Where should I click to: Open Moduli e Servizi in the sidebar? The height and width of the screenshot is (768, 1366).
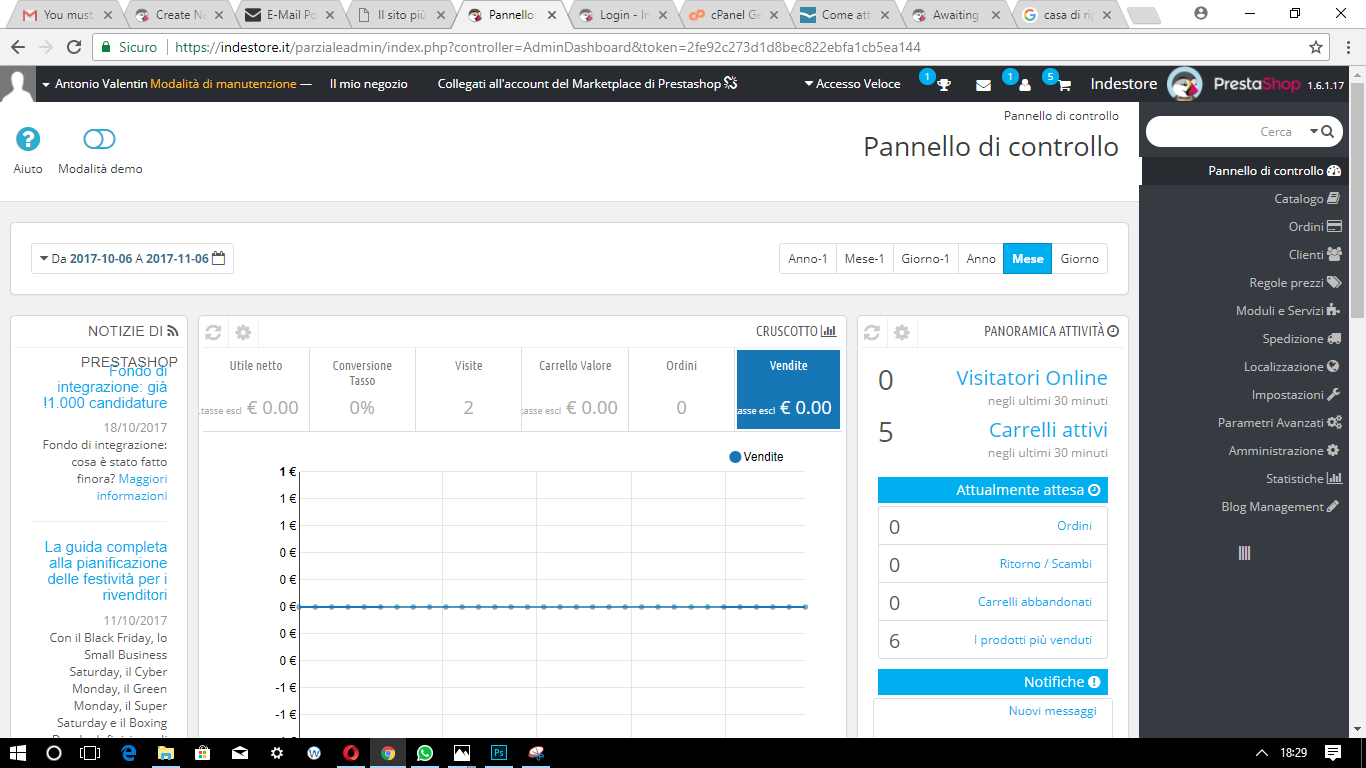1288,311
